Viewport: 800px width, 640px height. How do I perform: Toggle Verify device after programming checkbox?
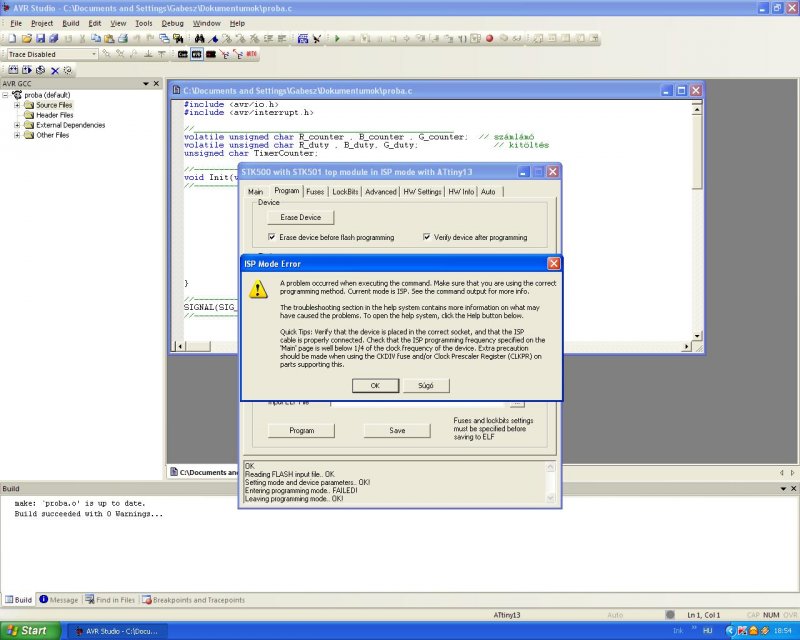tap(427, 237)
